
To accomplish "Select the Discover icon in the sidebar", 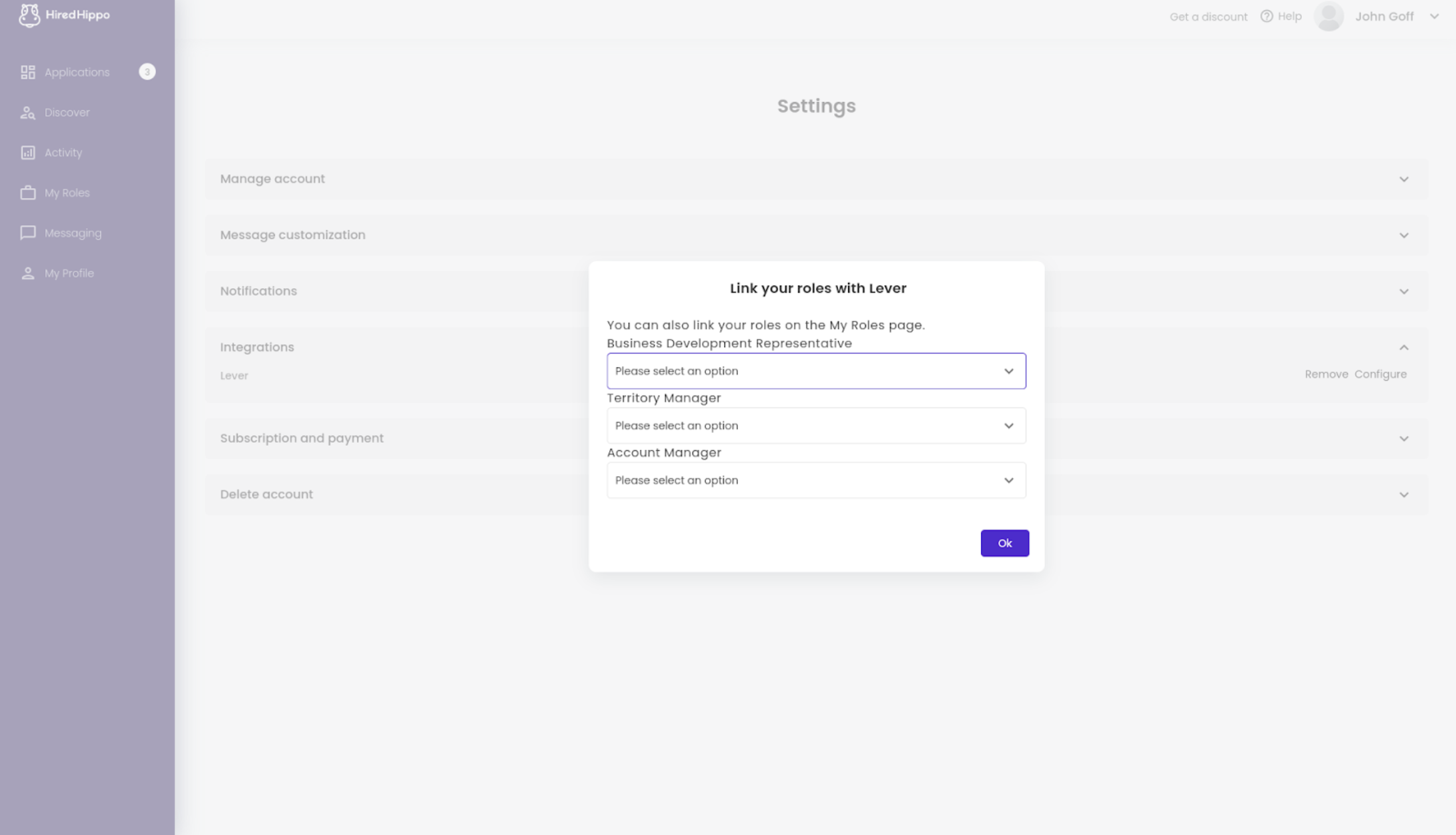I will point(28,112).
